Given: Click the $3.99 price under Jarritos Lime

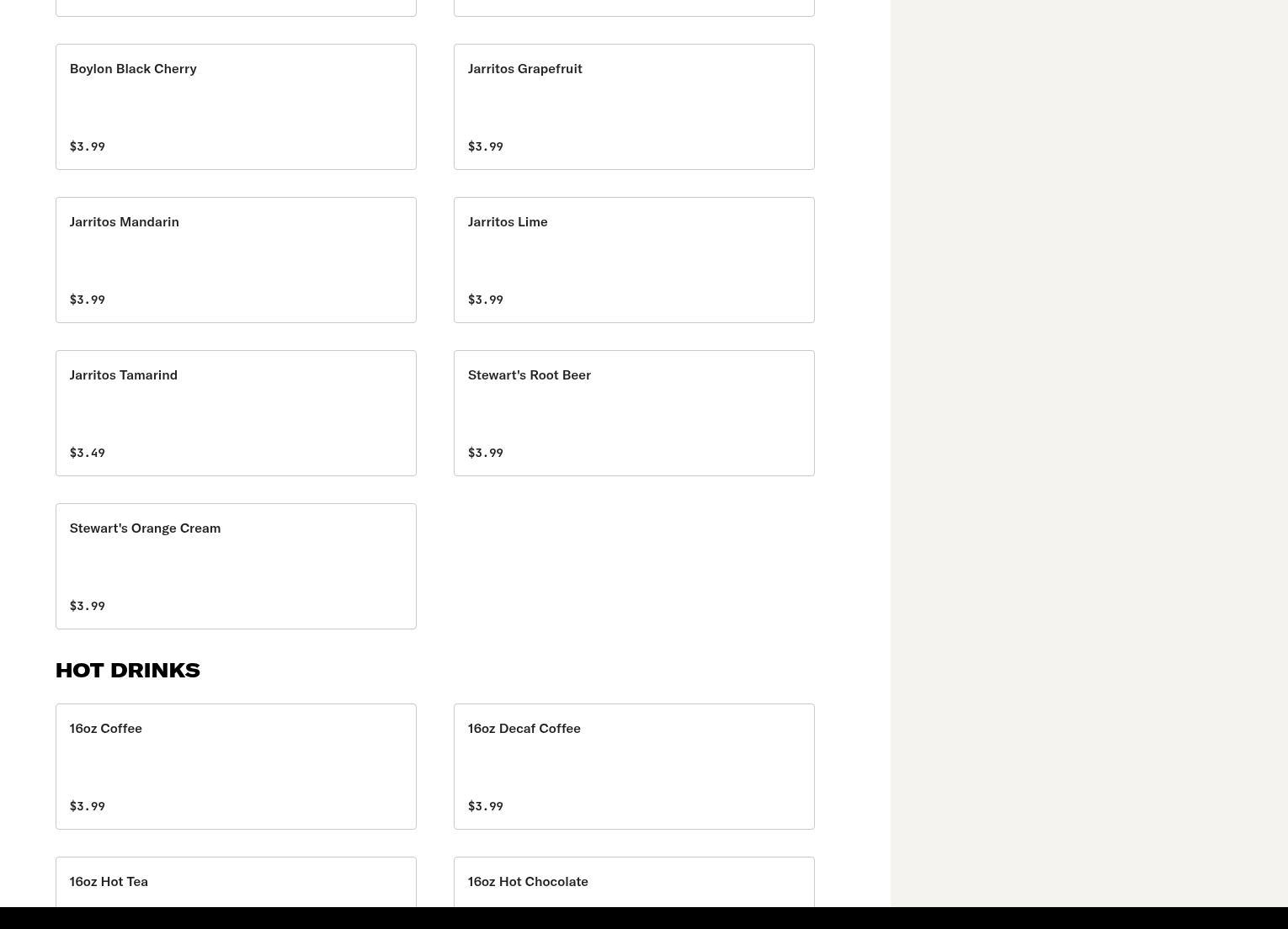Looking at the screenshot, I should (486, 300).
